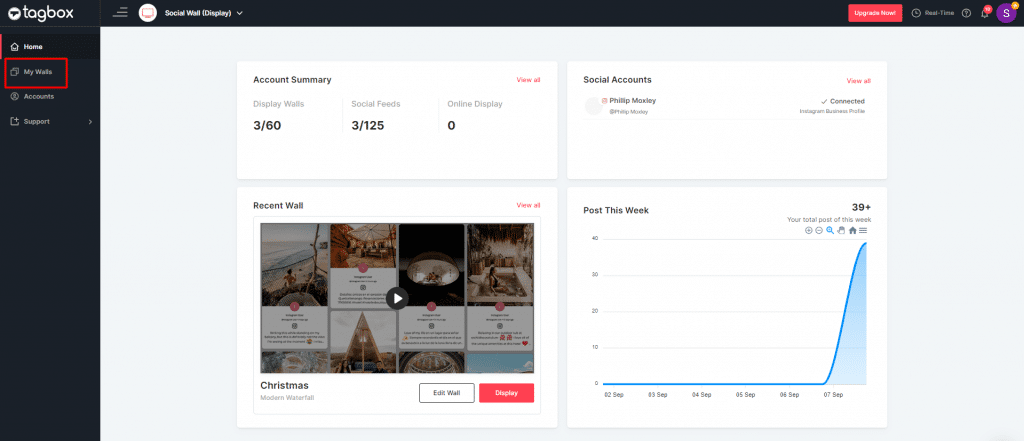The width and height of the screenshot is (1024, 441).
Task: Open the user profile avatar menu
Action: (x=1006, y=13)
